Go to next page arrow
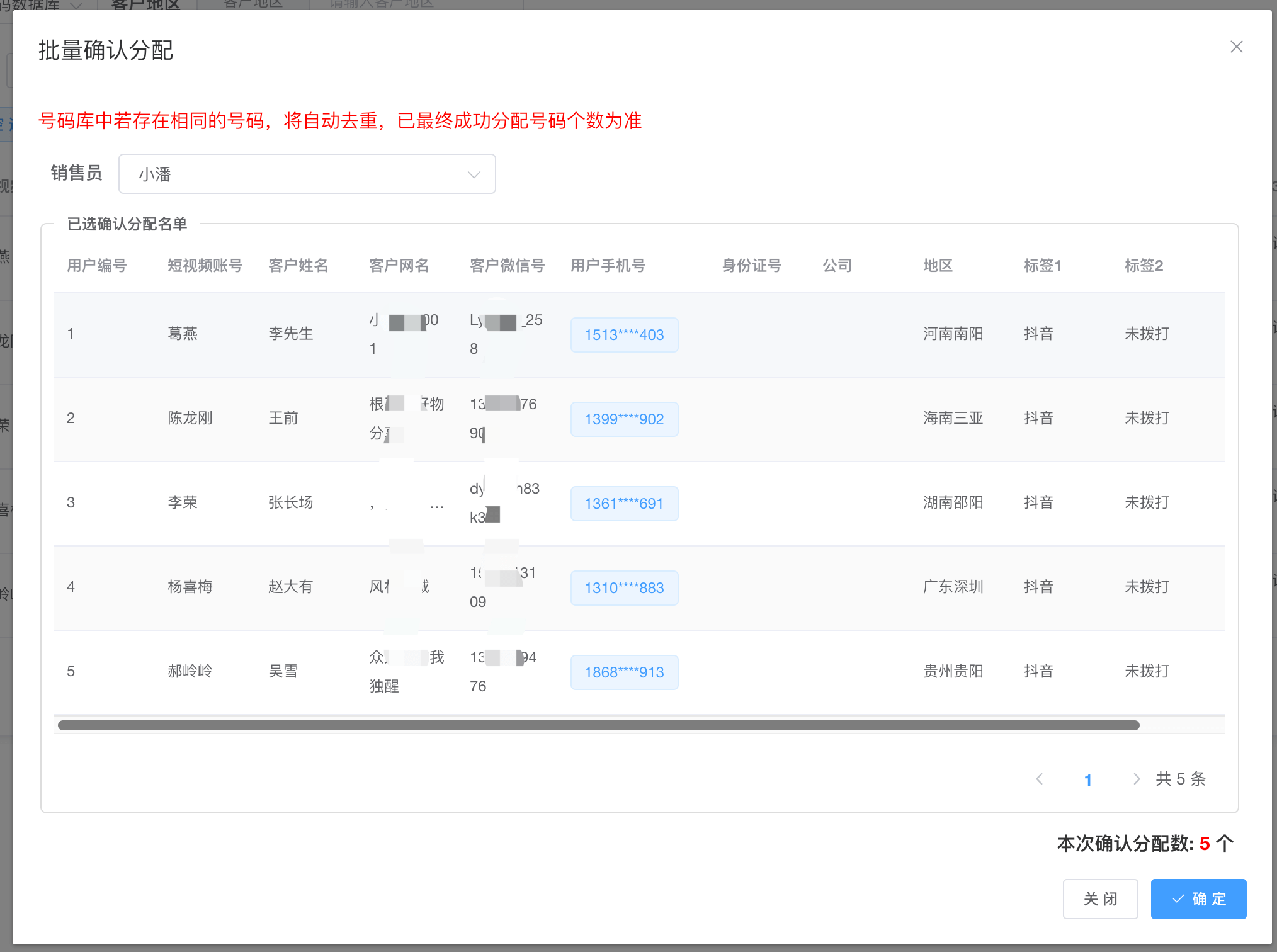This screenshot has width=1277, height=952. [x=1136, y=779]
